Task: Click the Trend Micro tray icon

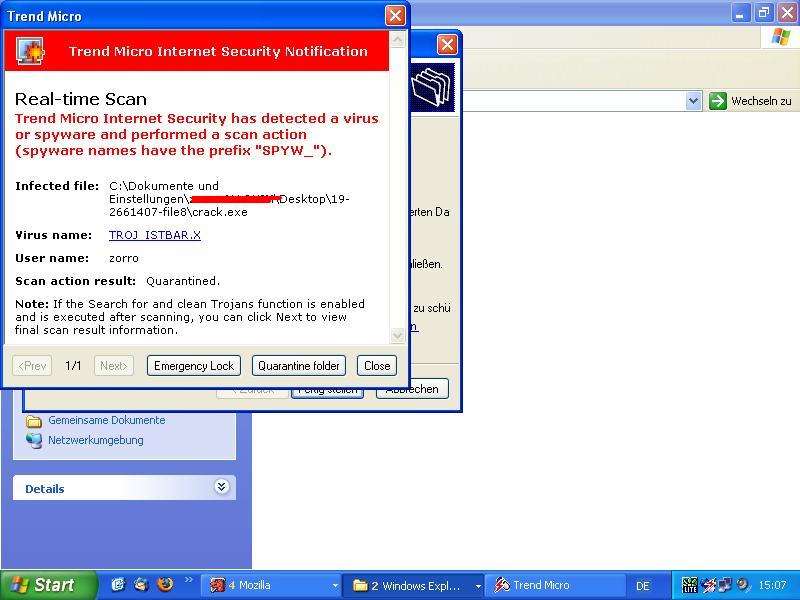Action: (x=708, y=585)
